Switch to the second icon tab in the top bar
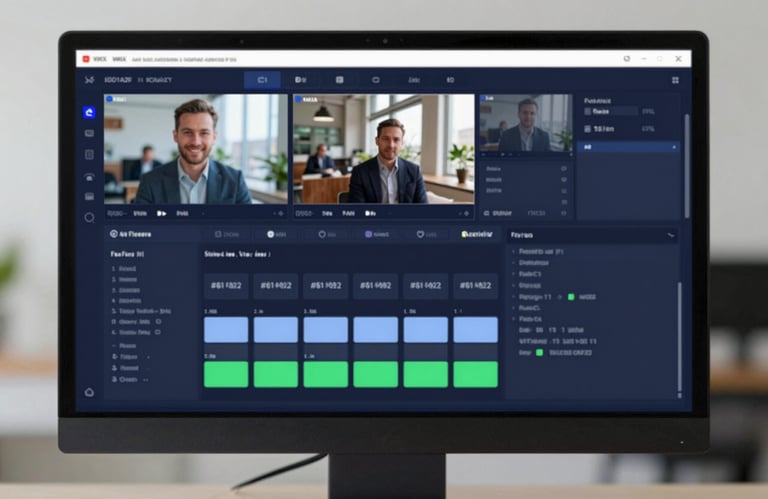This screenshot has height=499, width=768. click(x=300, y=80)
